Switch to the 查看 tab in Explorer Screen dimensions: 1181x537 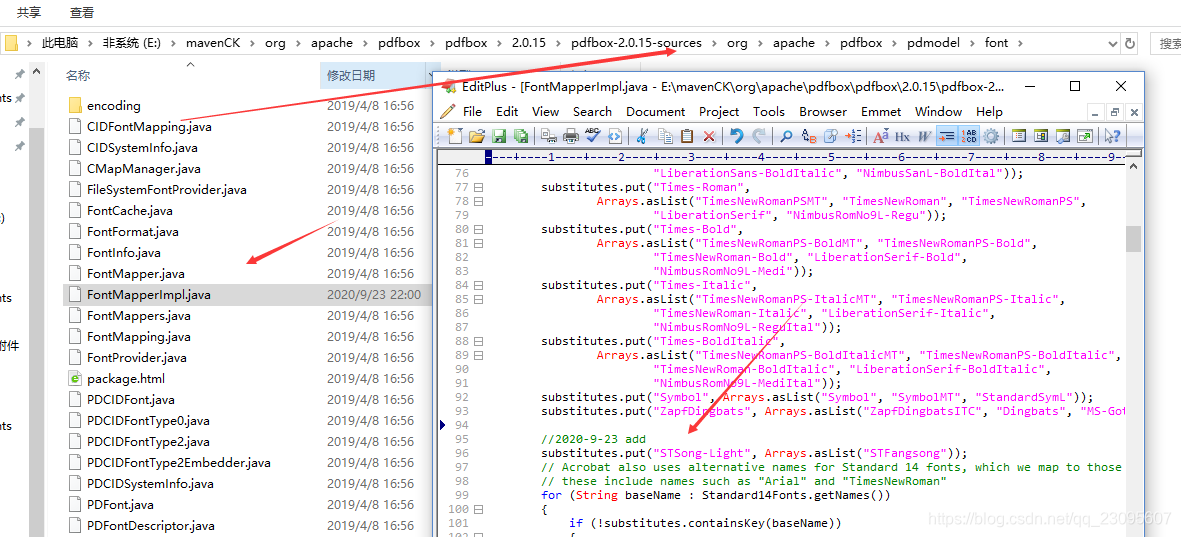click(x=82, y=12)
